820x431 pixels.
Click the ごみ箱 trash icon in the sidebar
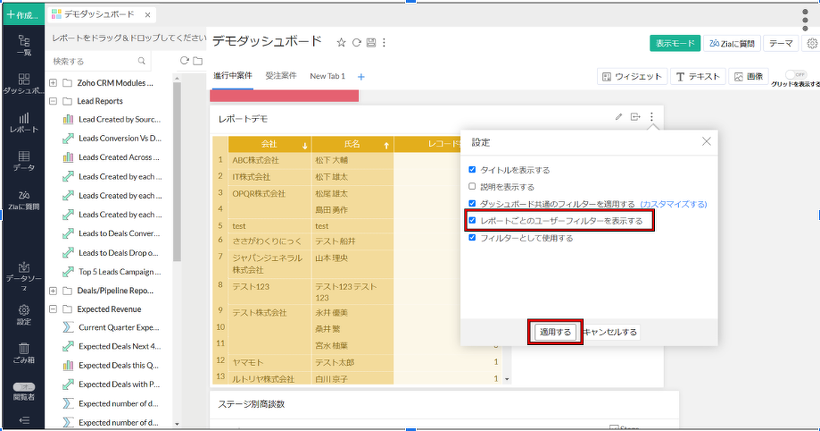coord(23,351)
